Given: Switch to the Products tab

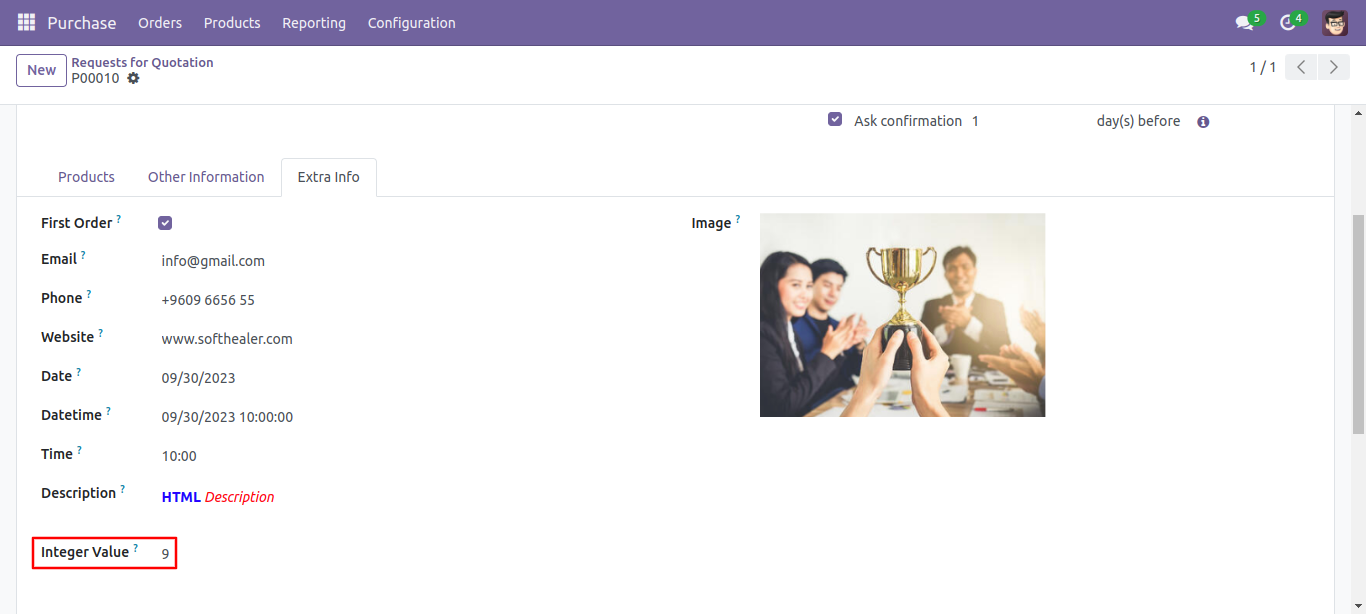Looking at the screenshot, I should (x=86, y=177).
